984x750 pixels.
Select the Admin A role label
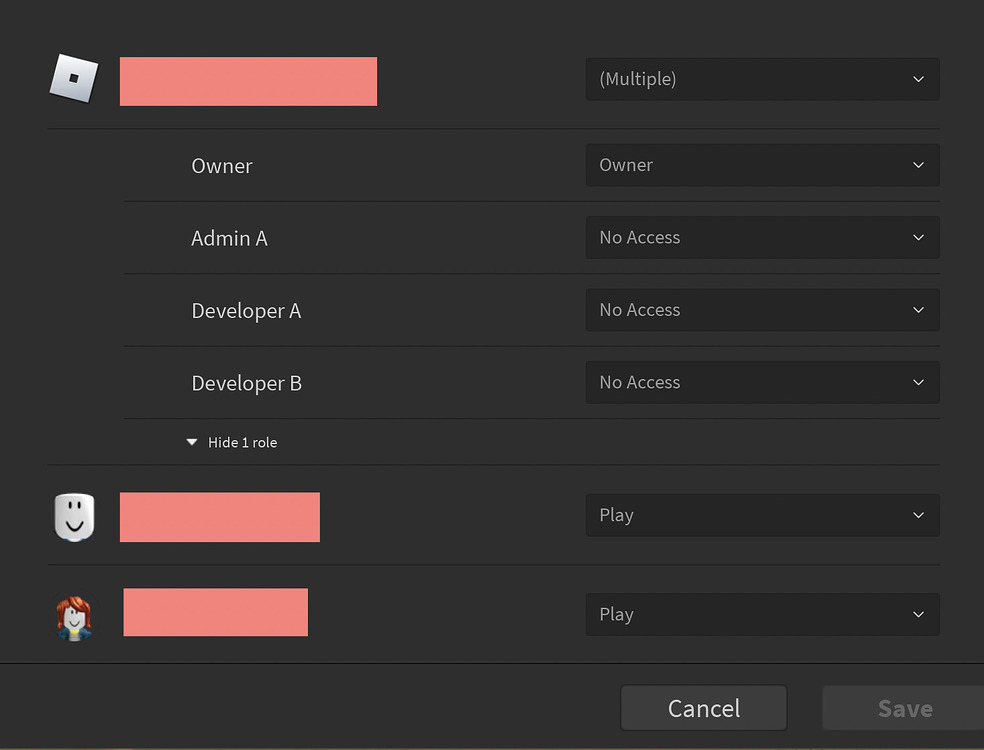[x=229, y=239]
